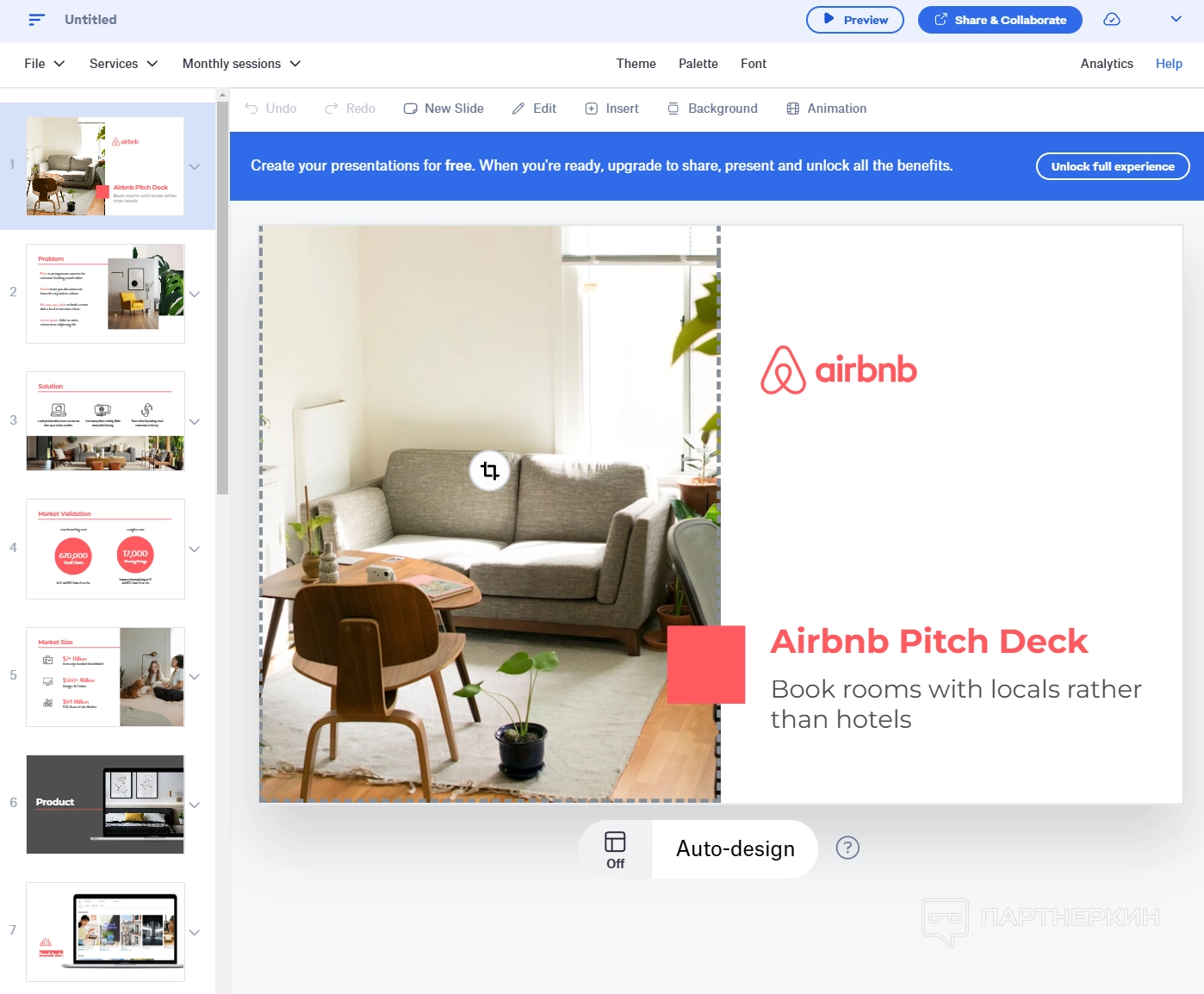Open the Help link
The image size is (1204, 994).
[x=1169, y=64]
